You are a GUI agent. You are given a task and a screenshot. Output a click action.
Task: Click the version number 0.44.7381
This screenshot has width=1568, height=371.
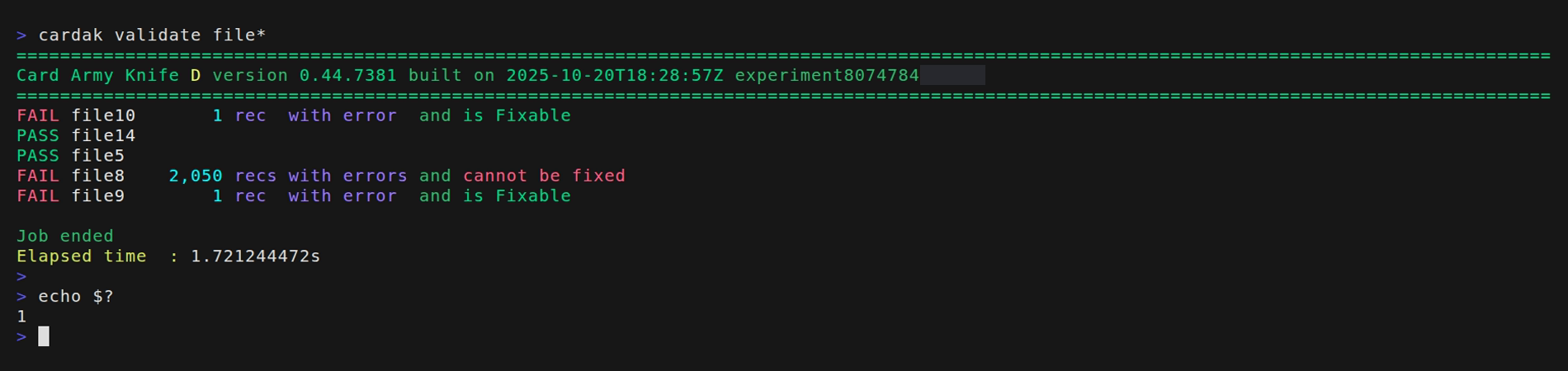pyautogui.click(x=347, y=76)
